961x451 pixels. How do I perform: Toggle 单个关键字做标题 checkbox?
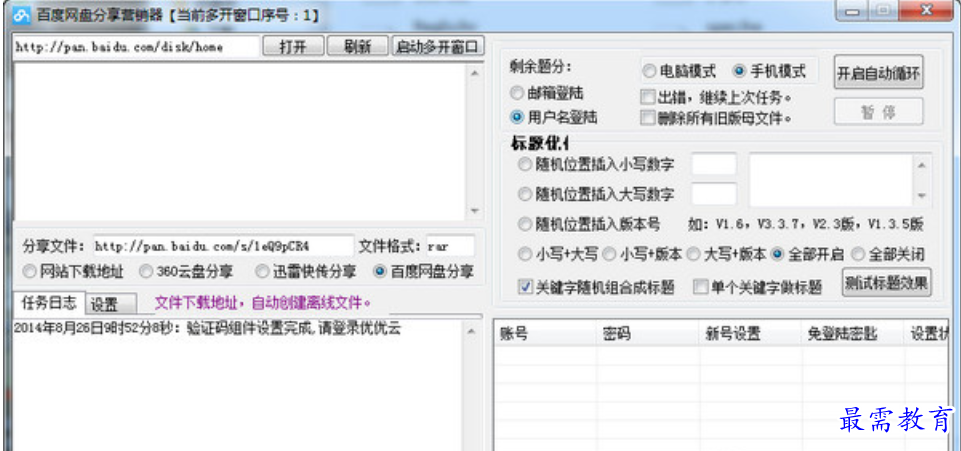(x=758, y=287)
